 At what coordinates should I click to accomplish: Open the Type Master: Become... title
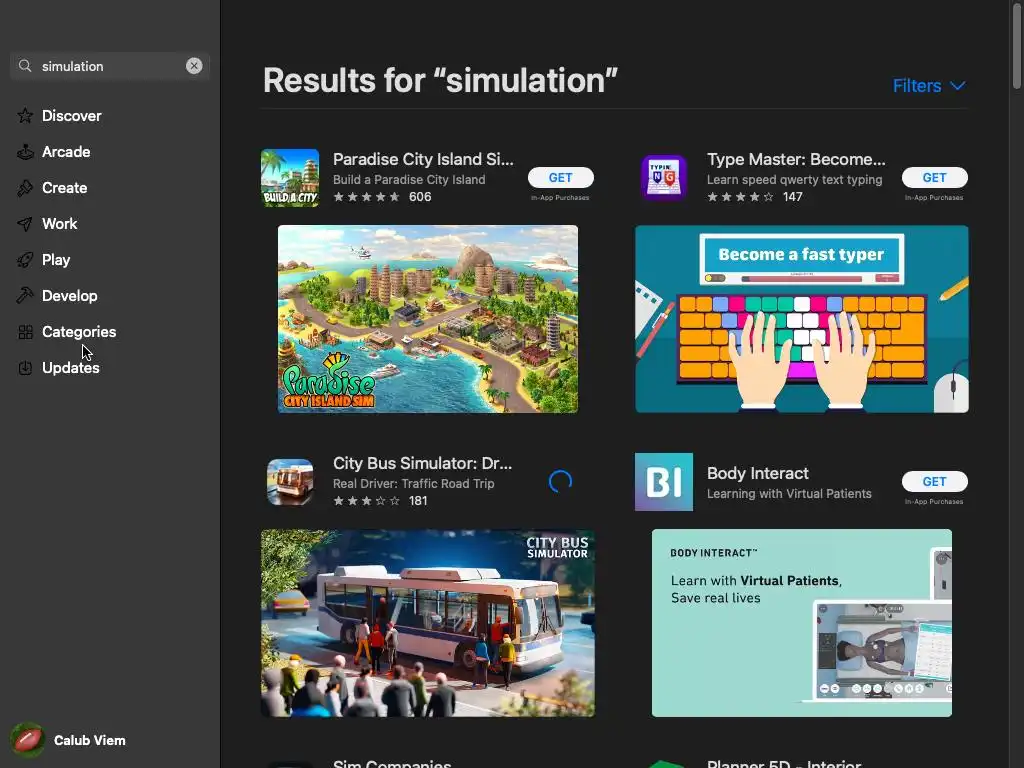(x=796, y=159)
